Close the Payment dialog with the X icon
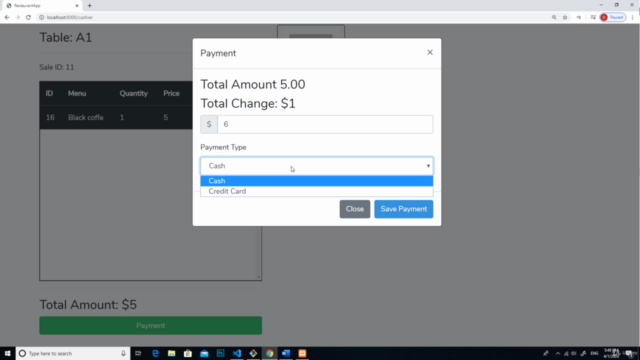Image resolution: width=640 pixels, height=360 pixels. pyautogui.click(x=430, y=52)
